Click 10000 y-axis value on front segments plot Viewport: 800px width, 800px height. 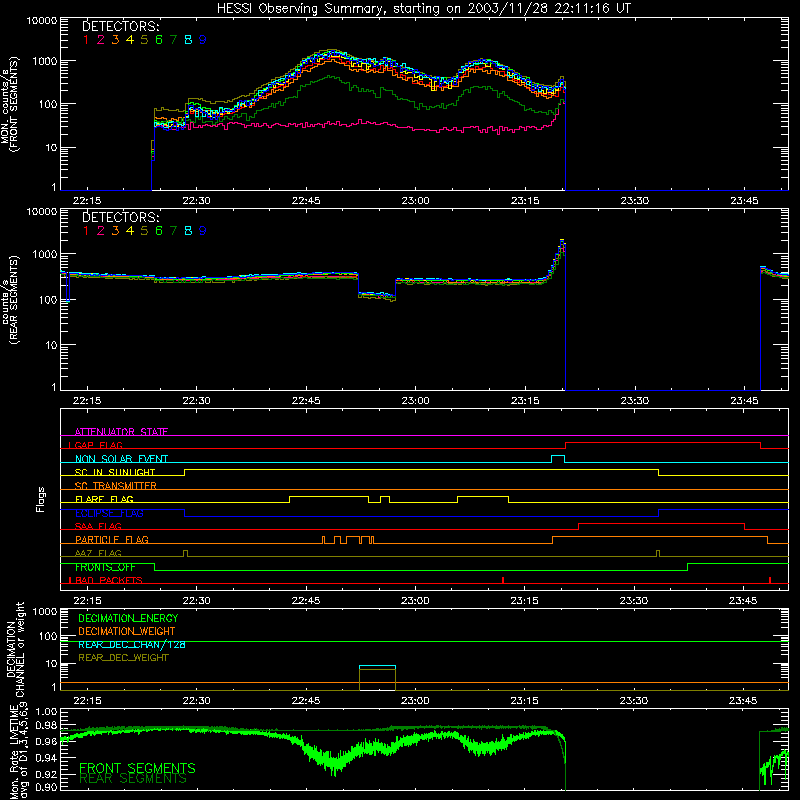[x=42, y=20]
